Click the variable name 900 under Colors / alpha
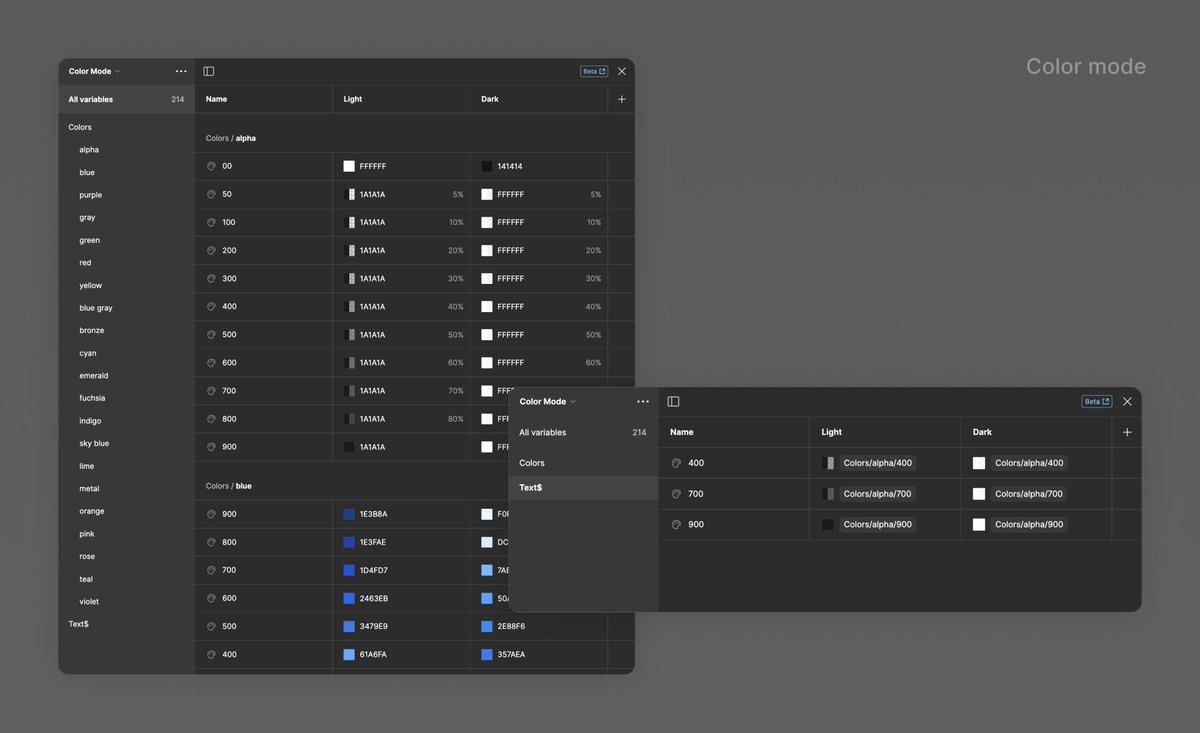The height and width of the screenshot is (733, 1200). point(229,446)
